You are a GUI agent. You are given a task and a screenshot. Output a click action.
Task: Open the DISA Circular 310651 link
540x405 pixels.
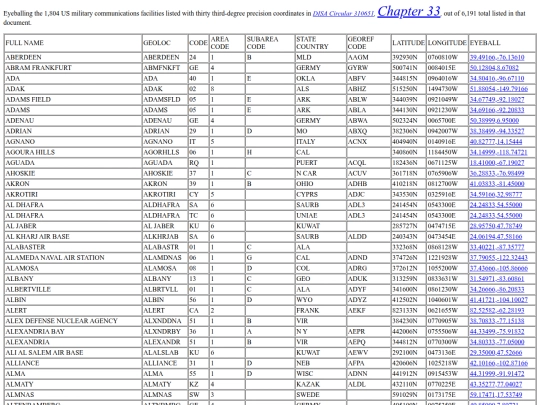(x=343, y=14)
